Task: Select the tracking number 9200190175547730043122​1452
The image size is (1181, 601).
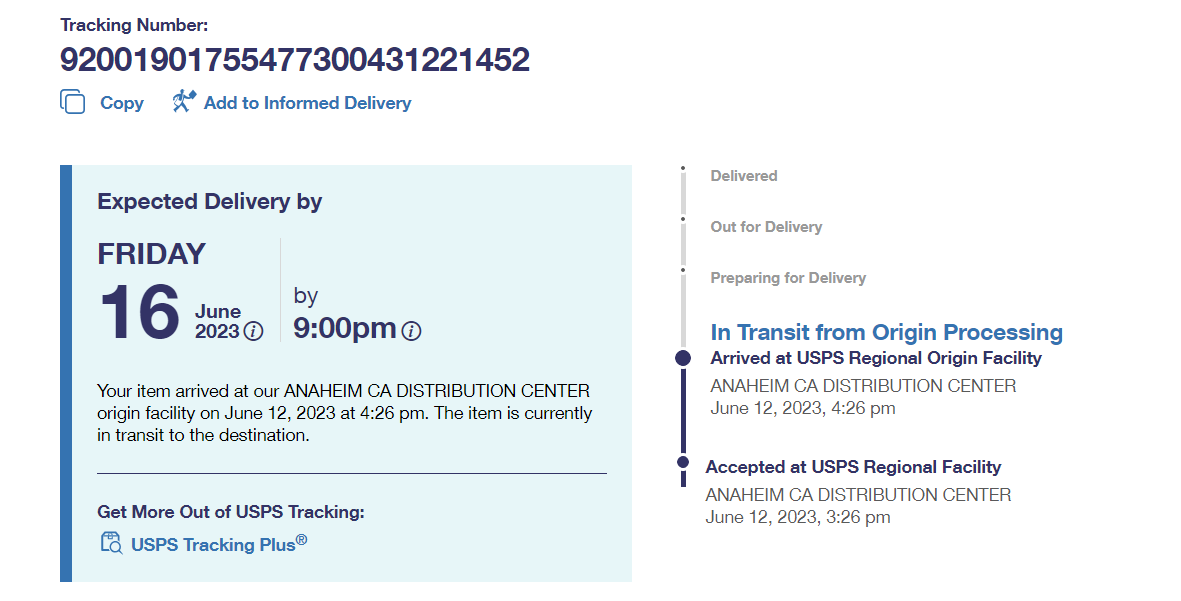Action: 295,60
